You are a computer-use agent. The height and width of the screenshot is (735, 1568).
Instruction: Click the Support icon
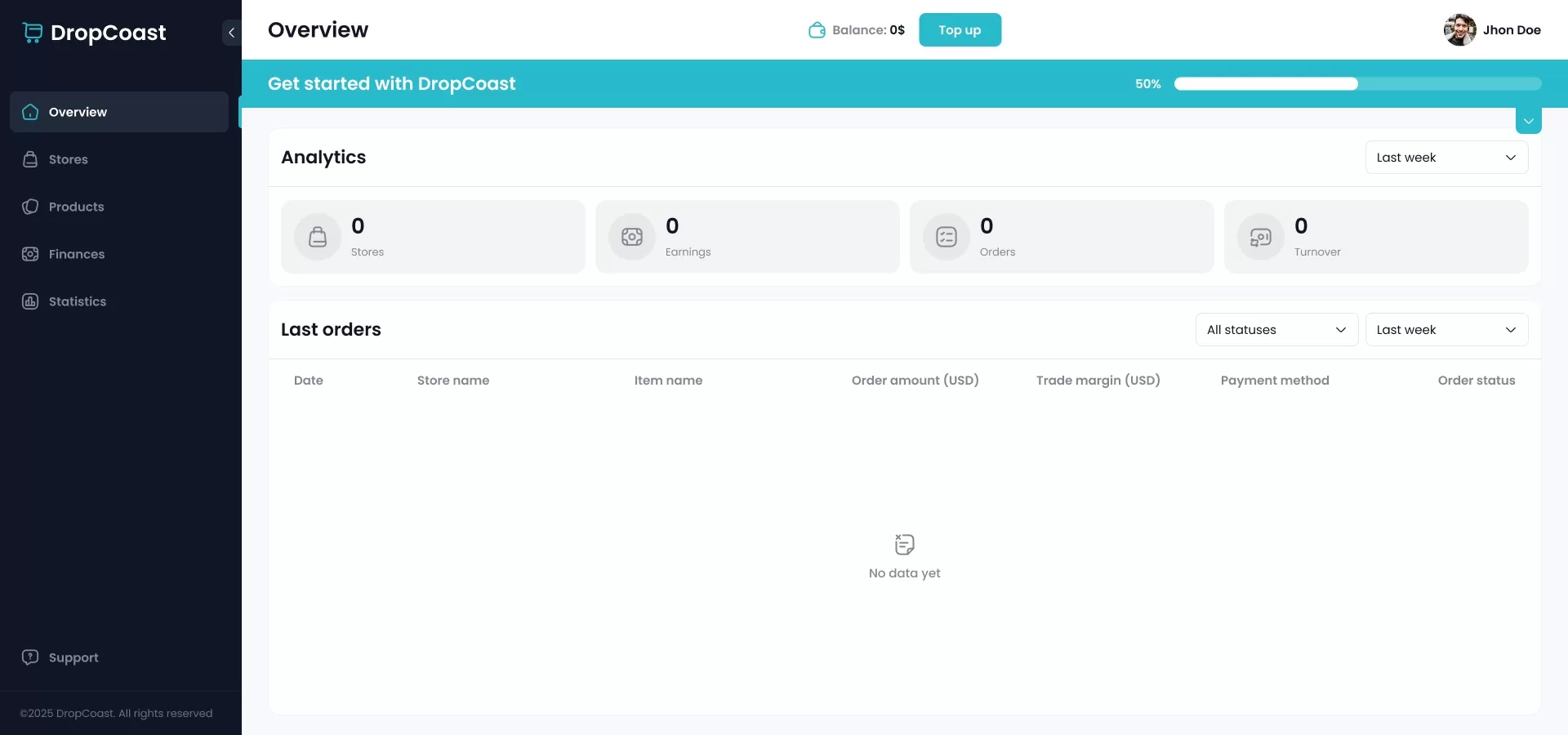click(29, 657)
